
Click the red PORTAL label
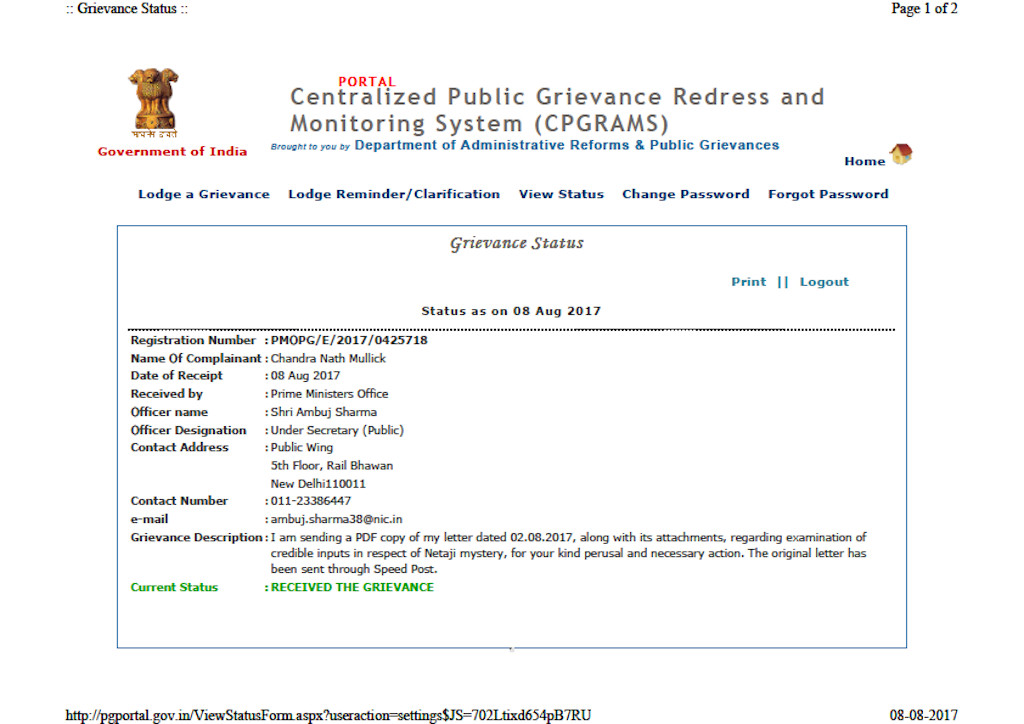click(x=367, y=82)
